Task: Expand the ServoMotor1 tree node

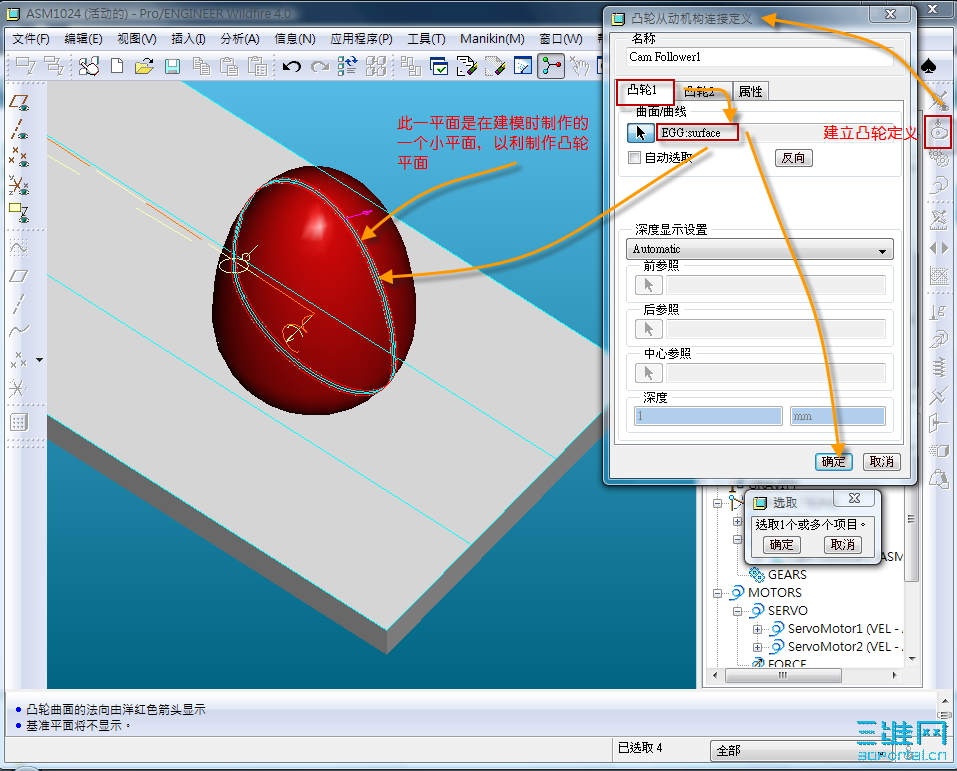Action: coord(757,629)
